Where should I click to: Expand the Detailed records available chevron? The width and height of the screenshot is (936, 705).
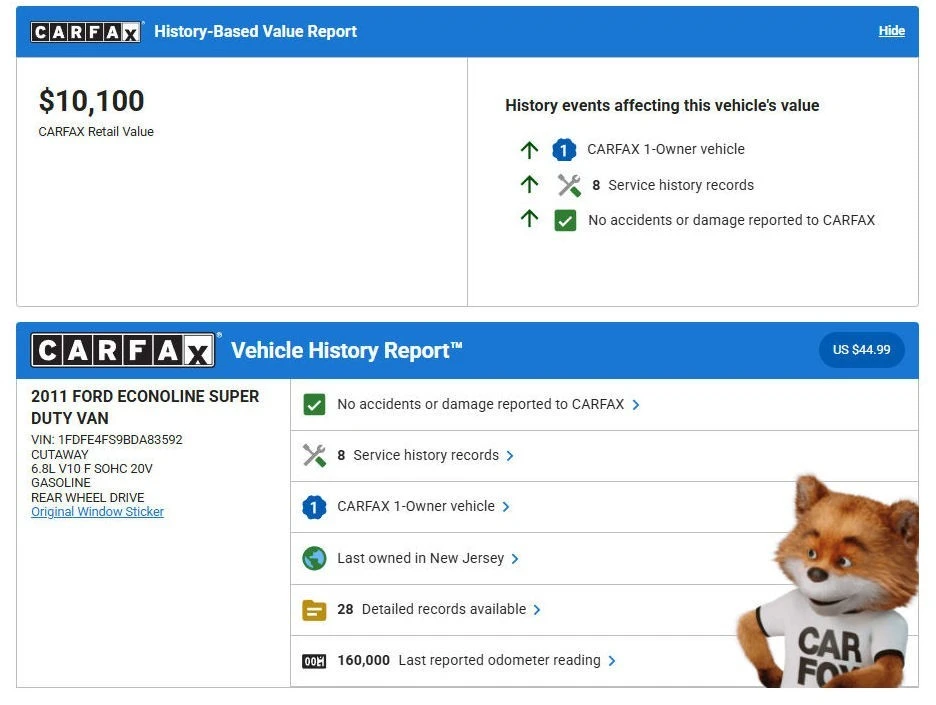pos(537,609)
